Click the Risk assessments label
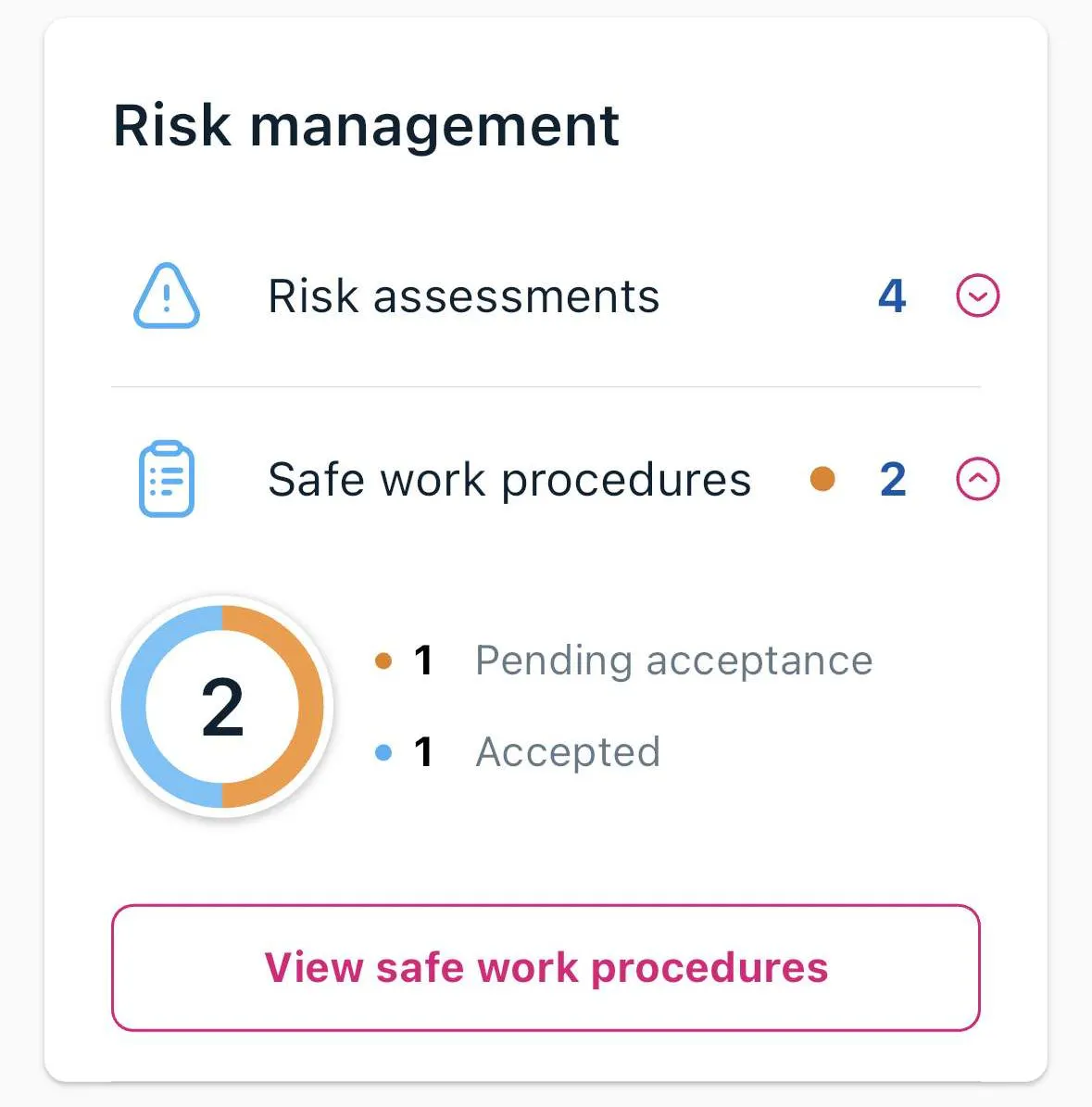Screen dimensions: 1092x1107 coord(463,296)
